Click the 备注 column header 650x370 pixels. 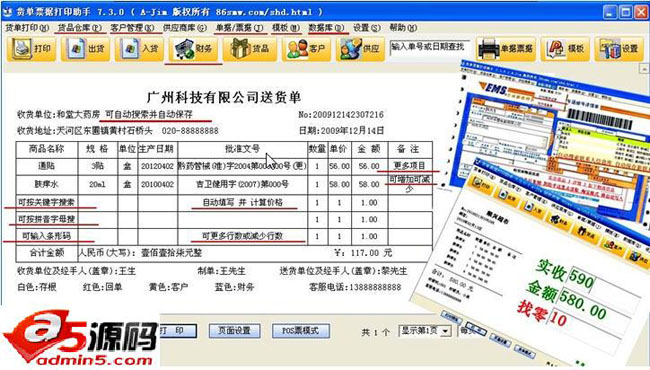tap(410, 149)
